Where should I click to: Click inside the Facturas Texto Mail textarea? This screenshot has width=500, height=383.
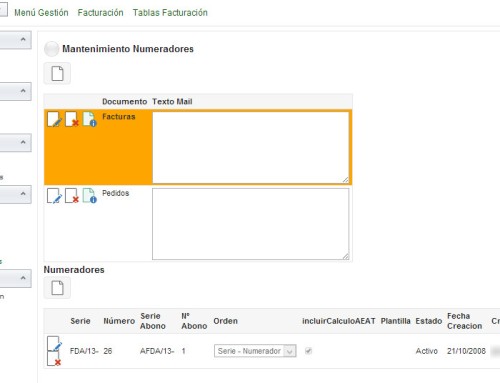click(x=251, y=147)
